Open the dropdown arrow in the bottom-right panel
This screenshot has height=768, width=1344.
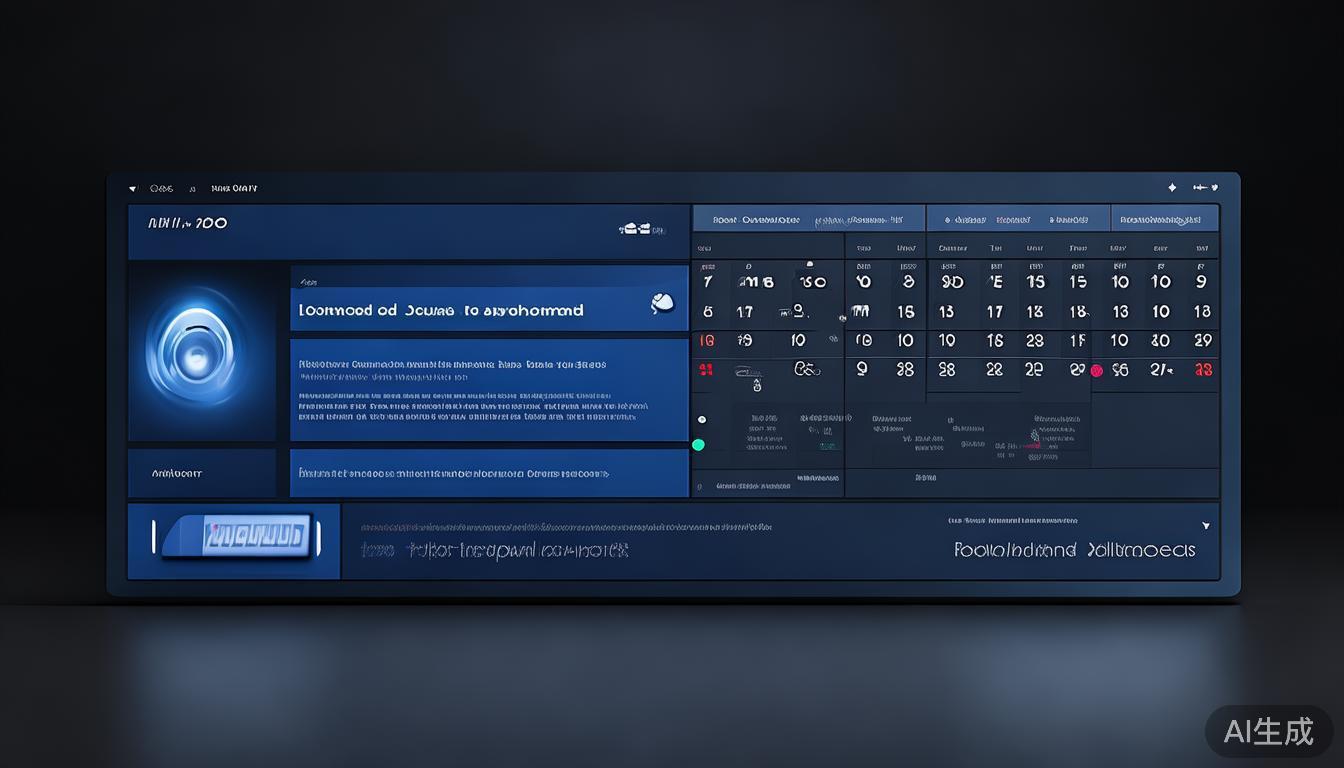[1205, 525]
